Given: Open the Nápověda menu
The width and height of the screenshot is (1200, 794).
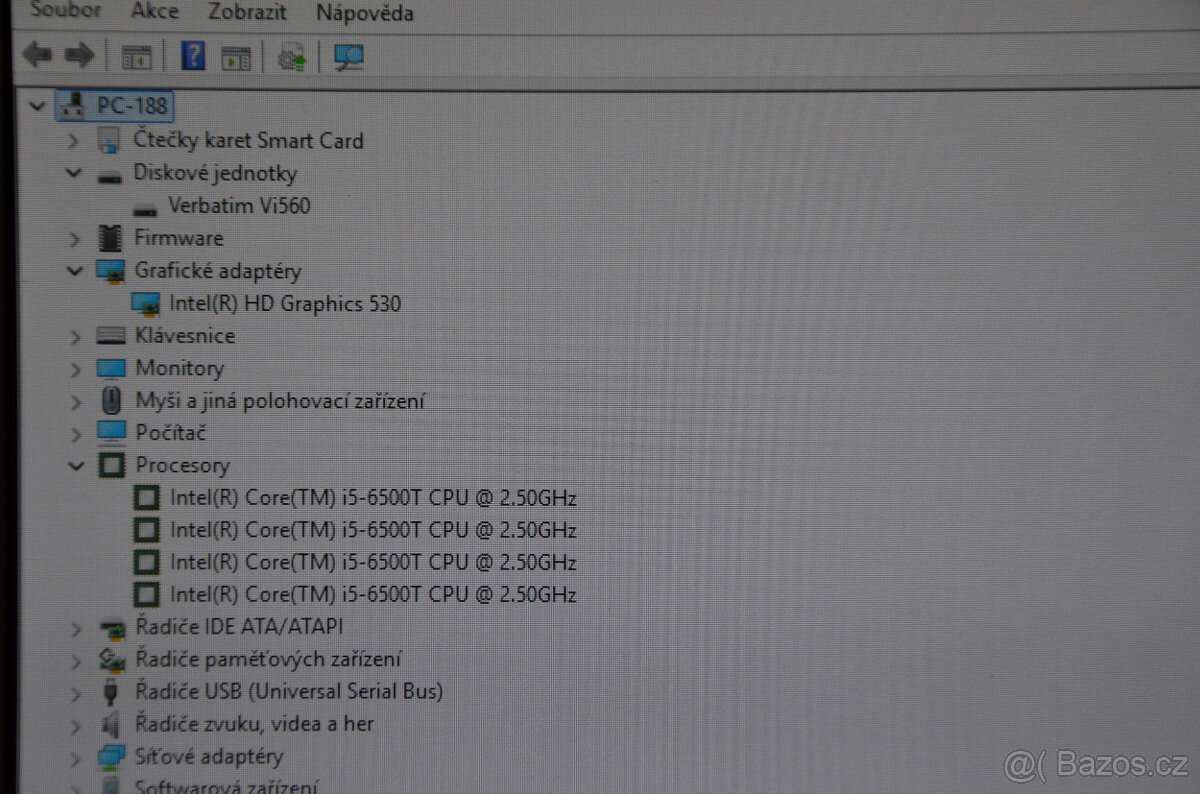Looking at the screenshot, I should 364,14.
